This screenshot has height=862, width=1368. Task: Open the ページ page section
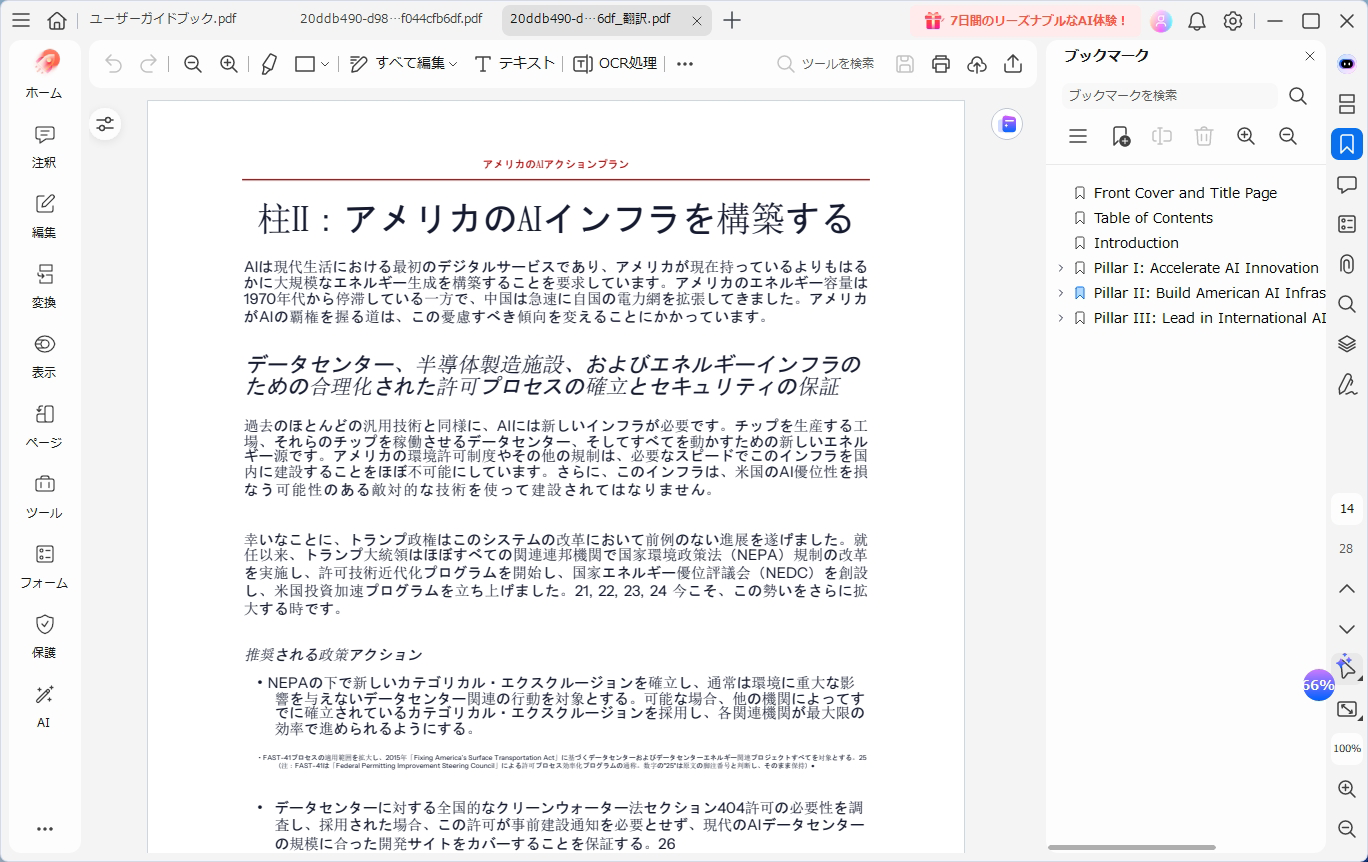point(44,427)
